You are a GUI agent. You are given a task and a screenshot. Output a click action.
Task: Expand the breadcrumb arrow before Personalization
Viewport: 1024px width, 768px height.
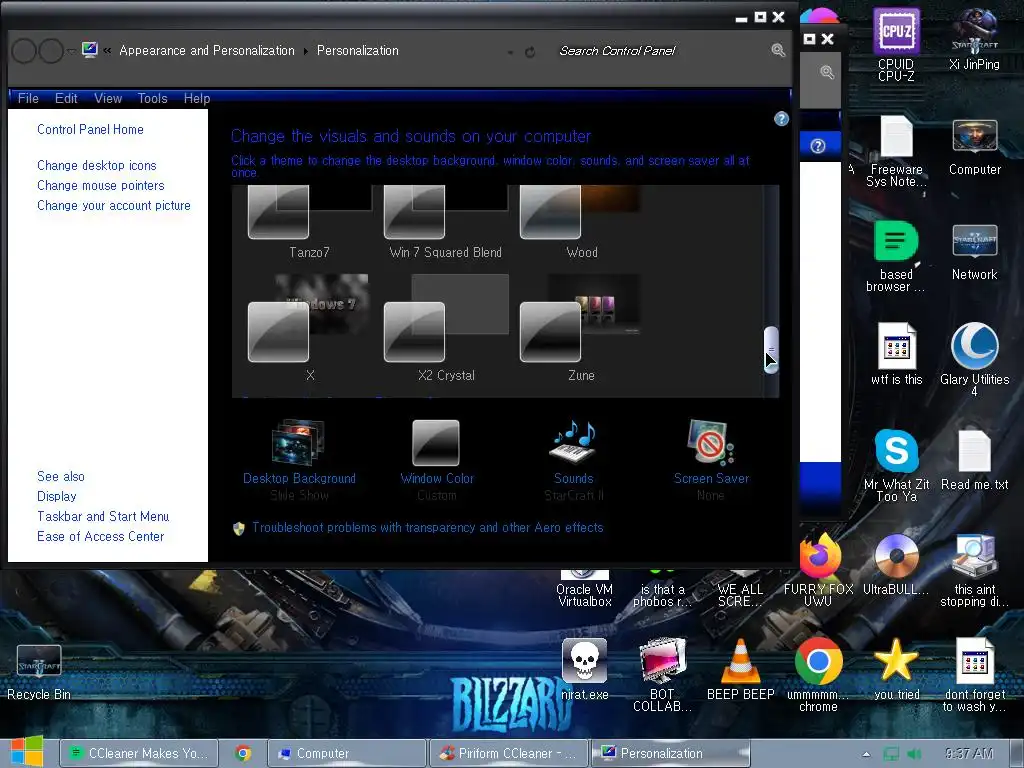(306, 51)
